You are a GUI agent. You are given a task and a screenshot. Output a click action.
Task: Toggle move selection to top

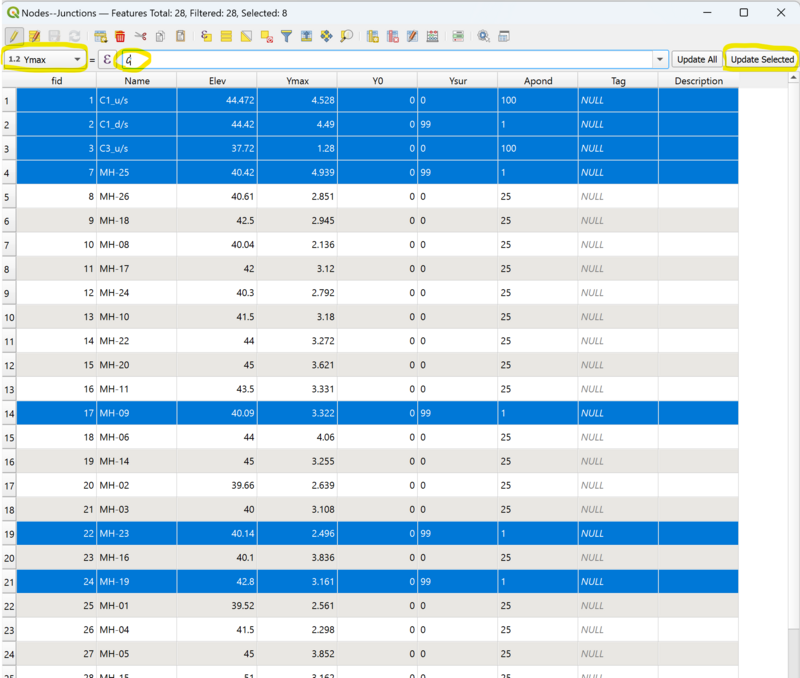(x=306, y=36)
